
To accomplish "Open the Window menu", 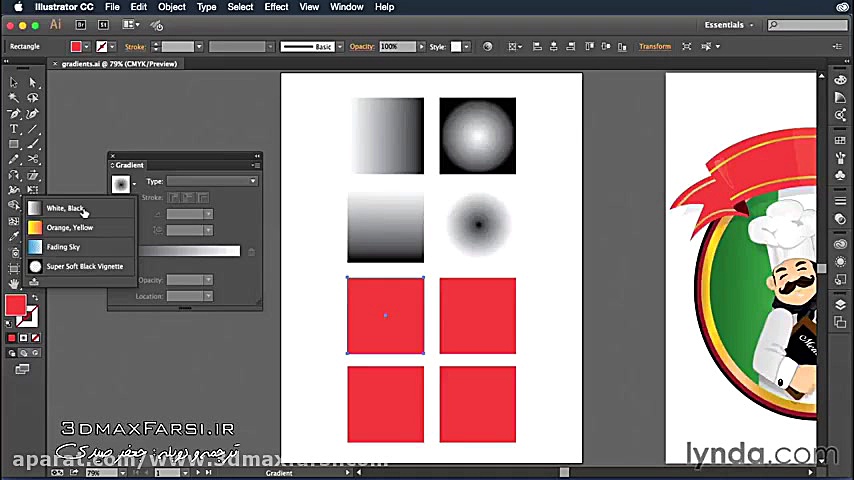I will [x=346, y=7].
